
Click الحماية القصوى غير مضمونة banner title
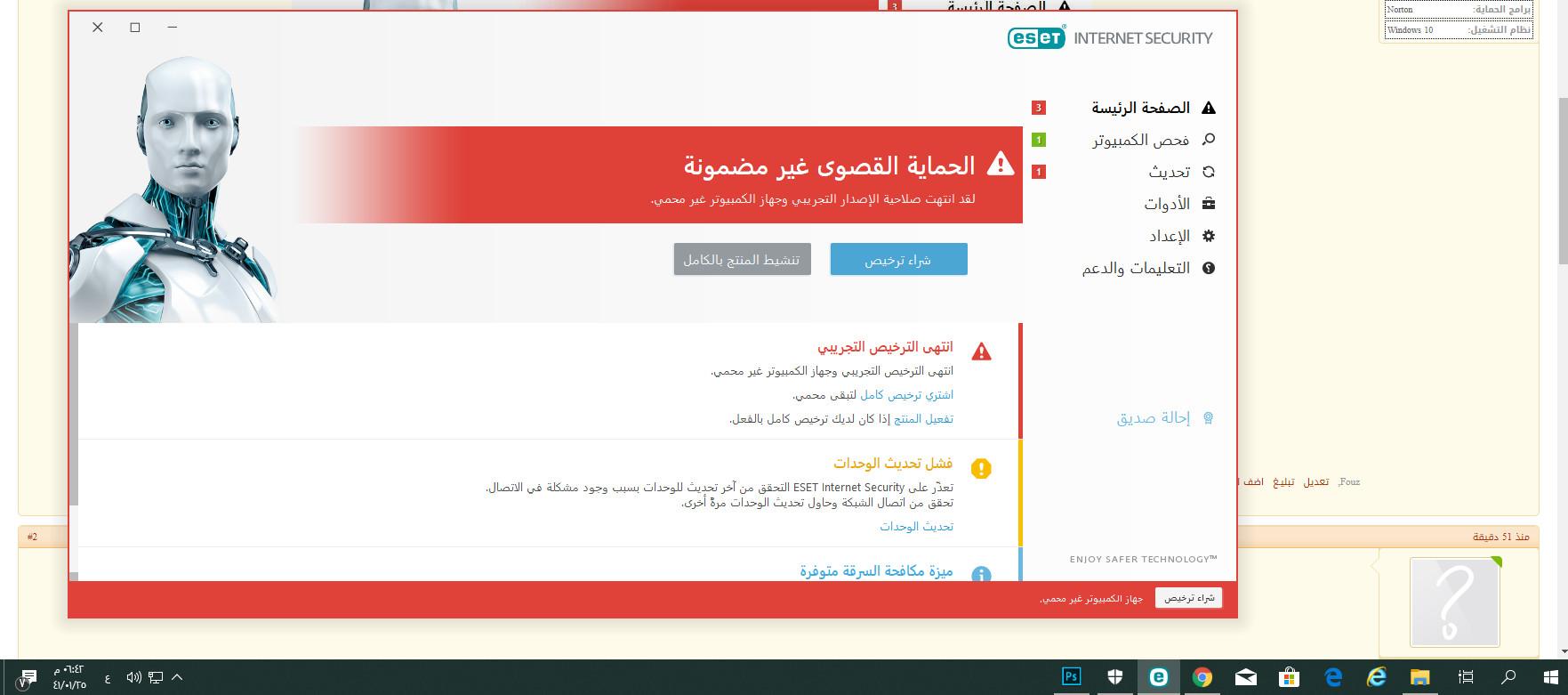[x=829, y=165]
